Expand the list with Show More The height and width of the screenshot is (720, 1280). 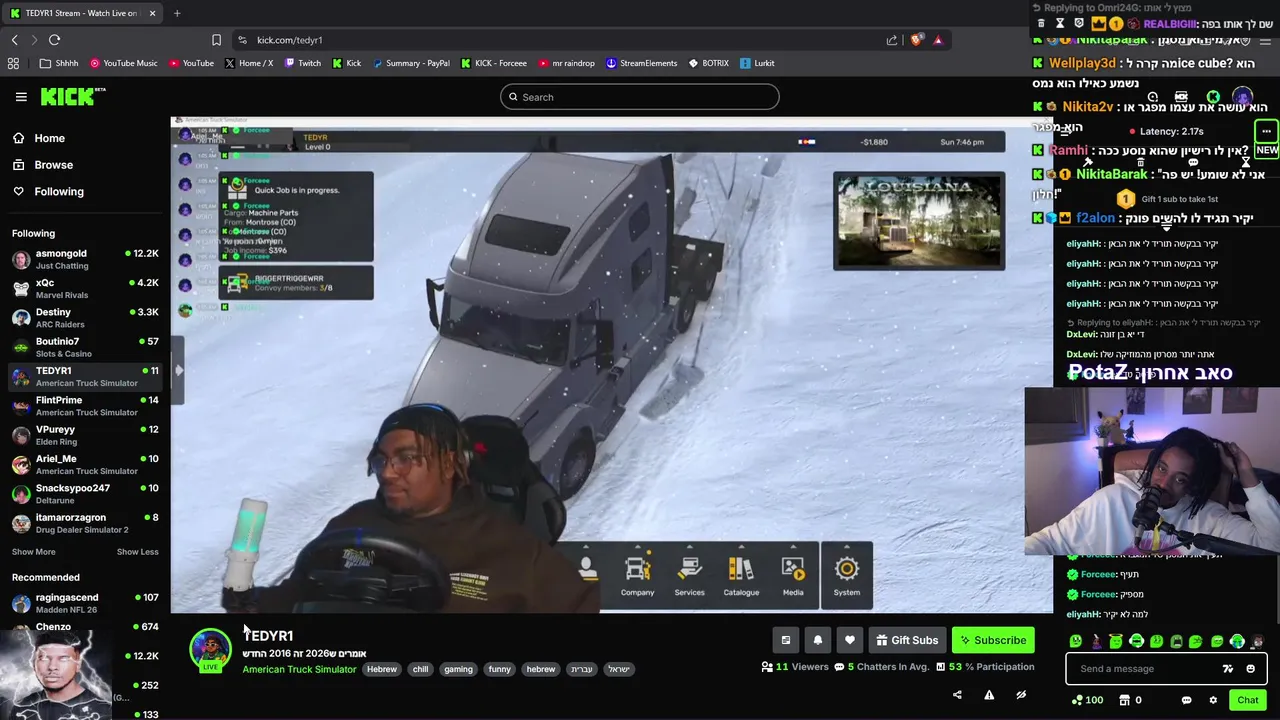click(x=34, y=552)
